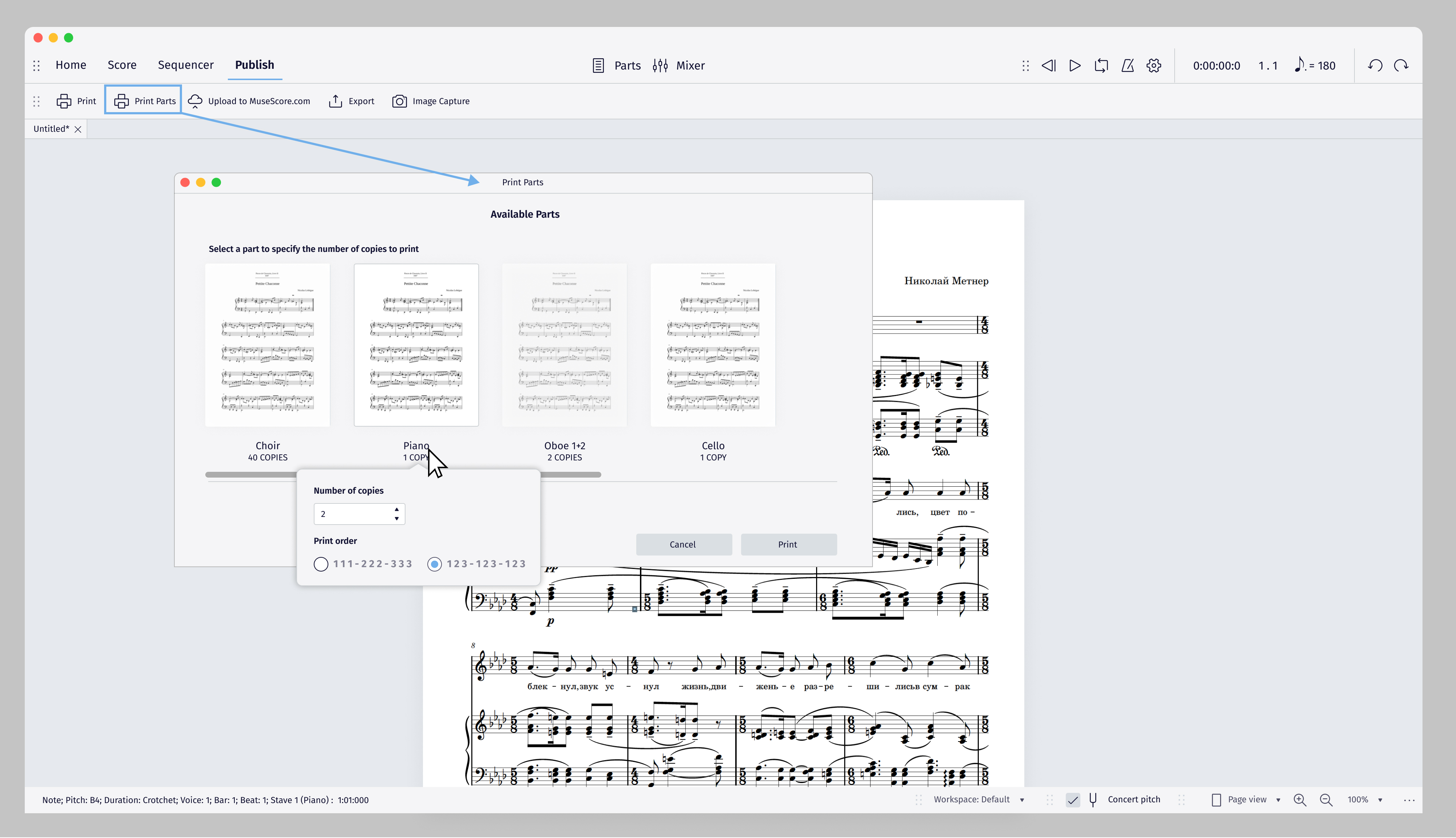Image resolution: width=1456 pixels, height=838 pixels.
Task: Open the Mixer panel
Action: [679, 65]
